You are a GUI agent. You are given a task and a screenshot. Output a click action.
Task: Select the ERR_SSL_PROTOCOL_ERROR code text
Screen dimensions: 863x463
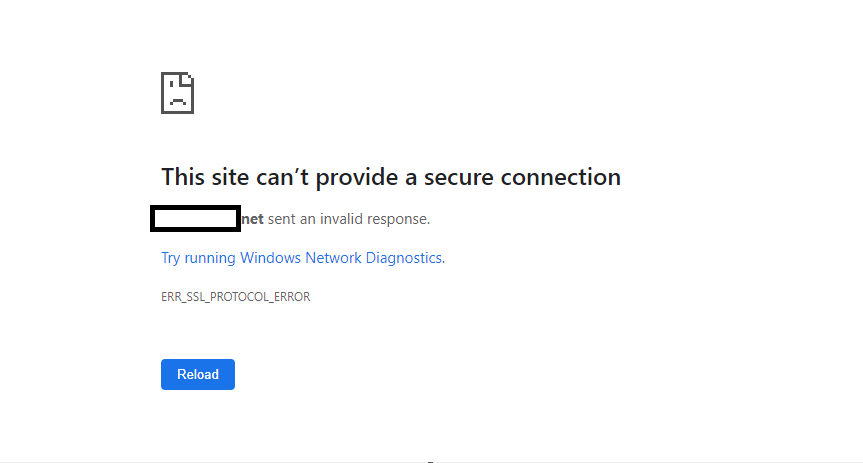coord(236,297)
